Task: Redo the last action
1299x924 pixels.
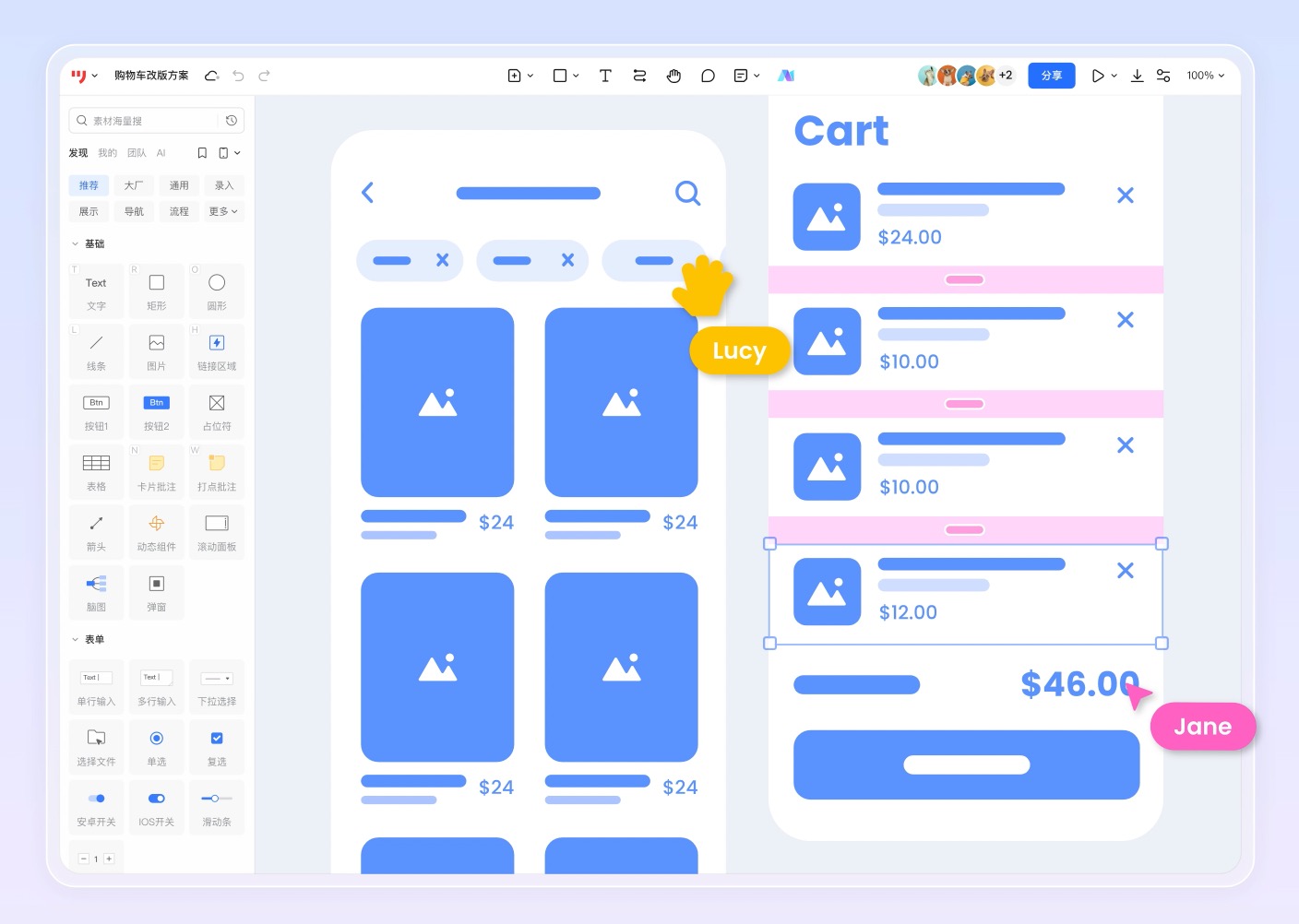Action: (264, 76)
